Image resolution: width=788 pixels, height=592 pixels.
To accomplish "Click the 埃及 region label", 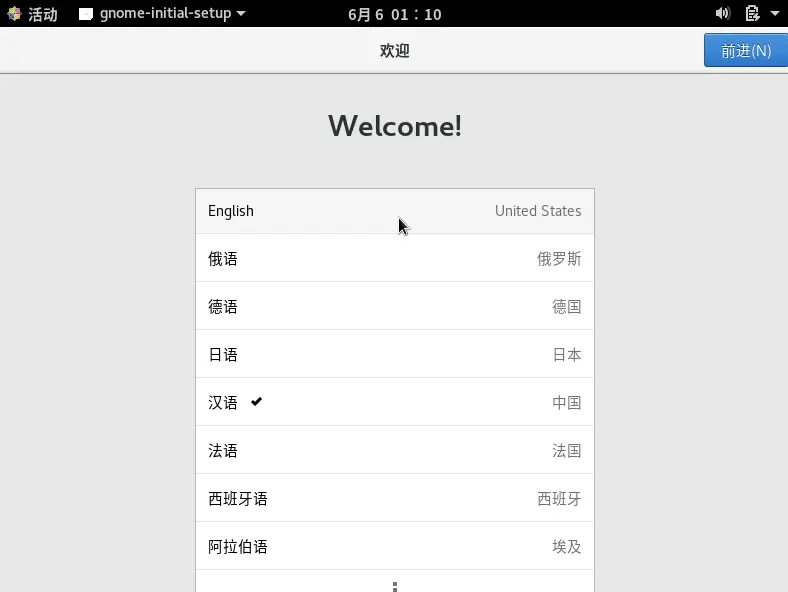I will coord(566,546).
